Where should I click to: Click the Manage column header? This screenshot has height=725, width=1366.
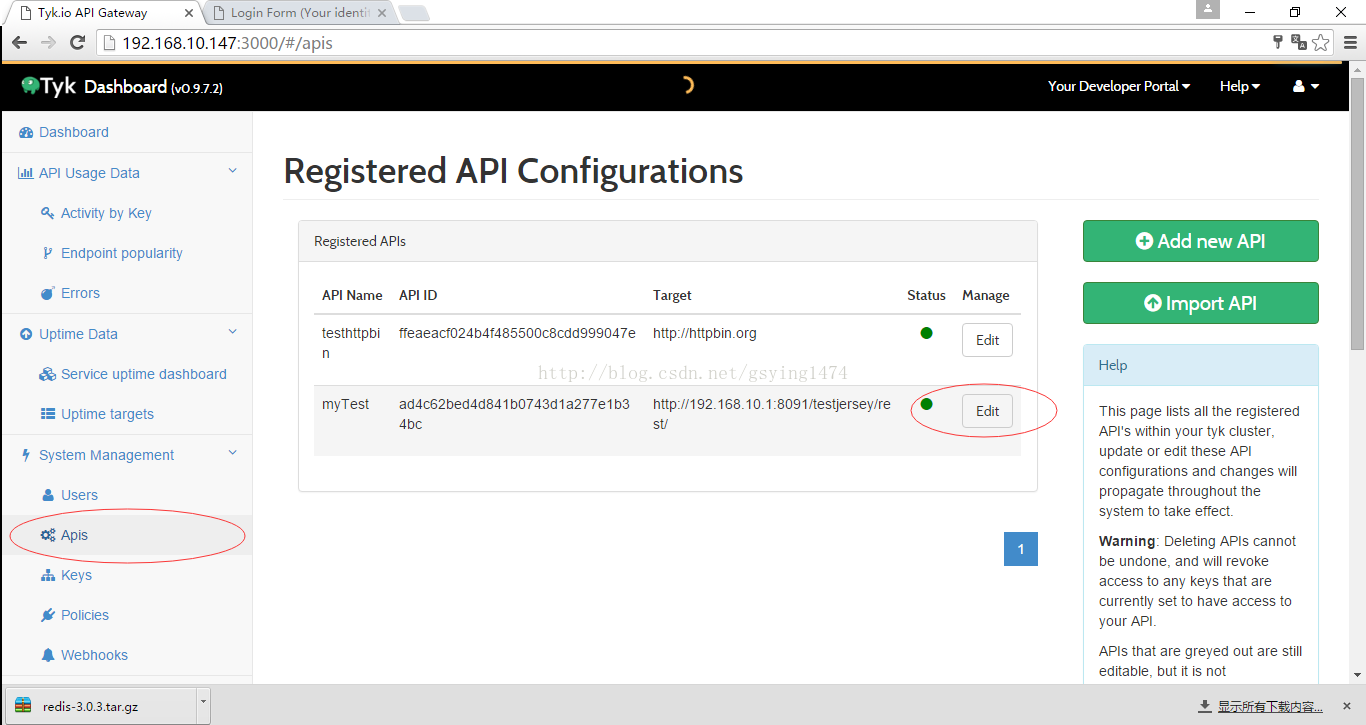(986, 295)
